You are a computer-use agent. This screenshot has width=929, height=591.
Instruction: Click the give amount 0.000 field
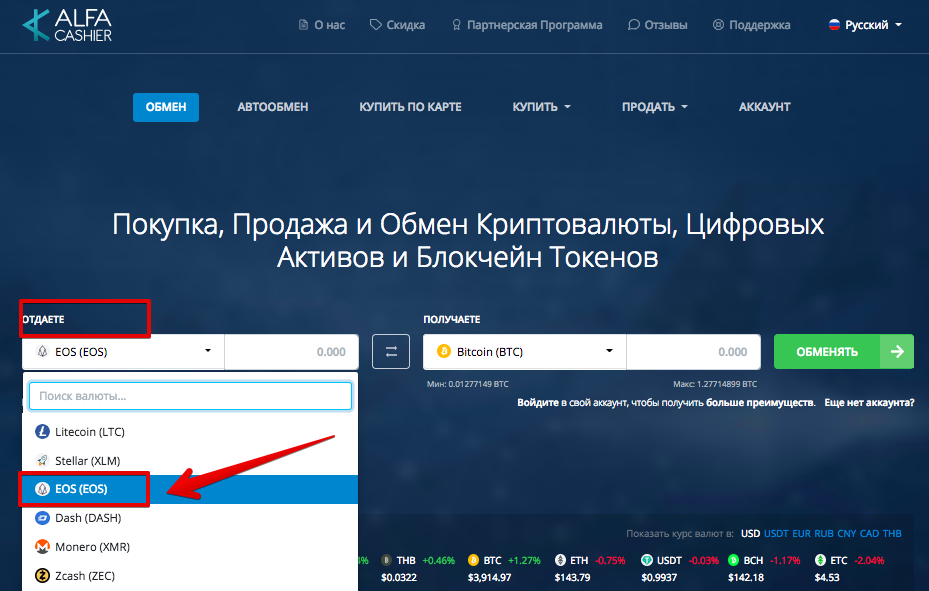click(x=291, y=352)
